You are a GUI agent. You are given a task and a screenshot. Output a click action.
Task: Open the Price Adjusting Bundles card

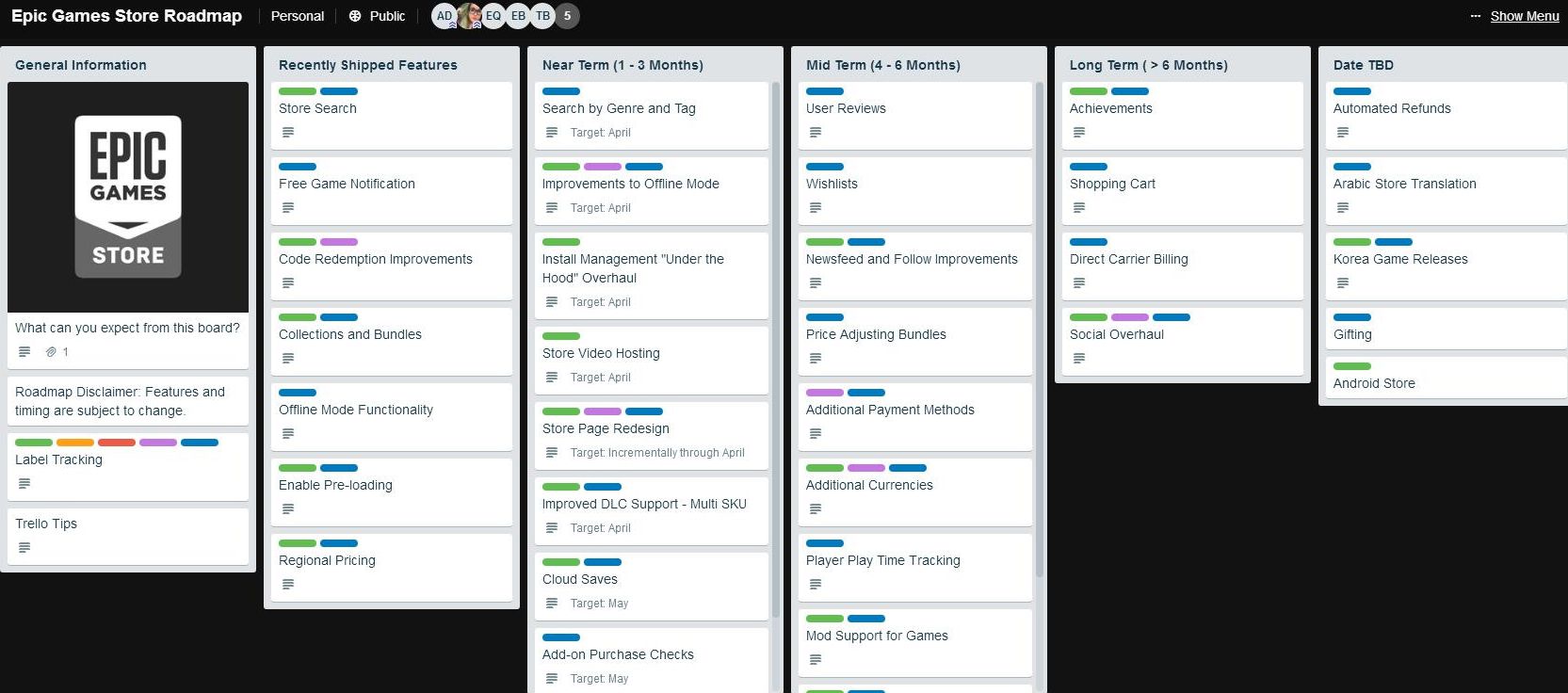(x=915, y=342)
